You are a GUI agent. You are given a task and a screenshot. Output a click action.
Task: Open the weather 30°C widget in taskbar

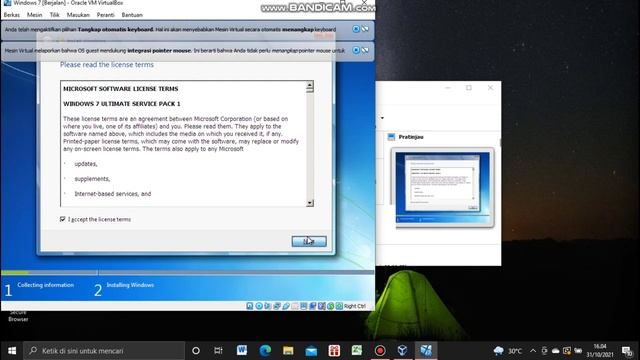[508, 350]
